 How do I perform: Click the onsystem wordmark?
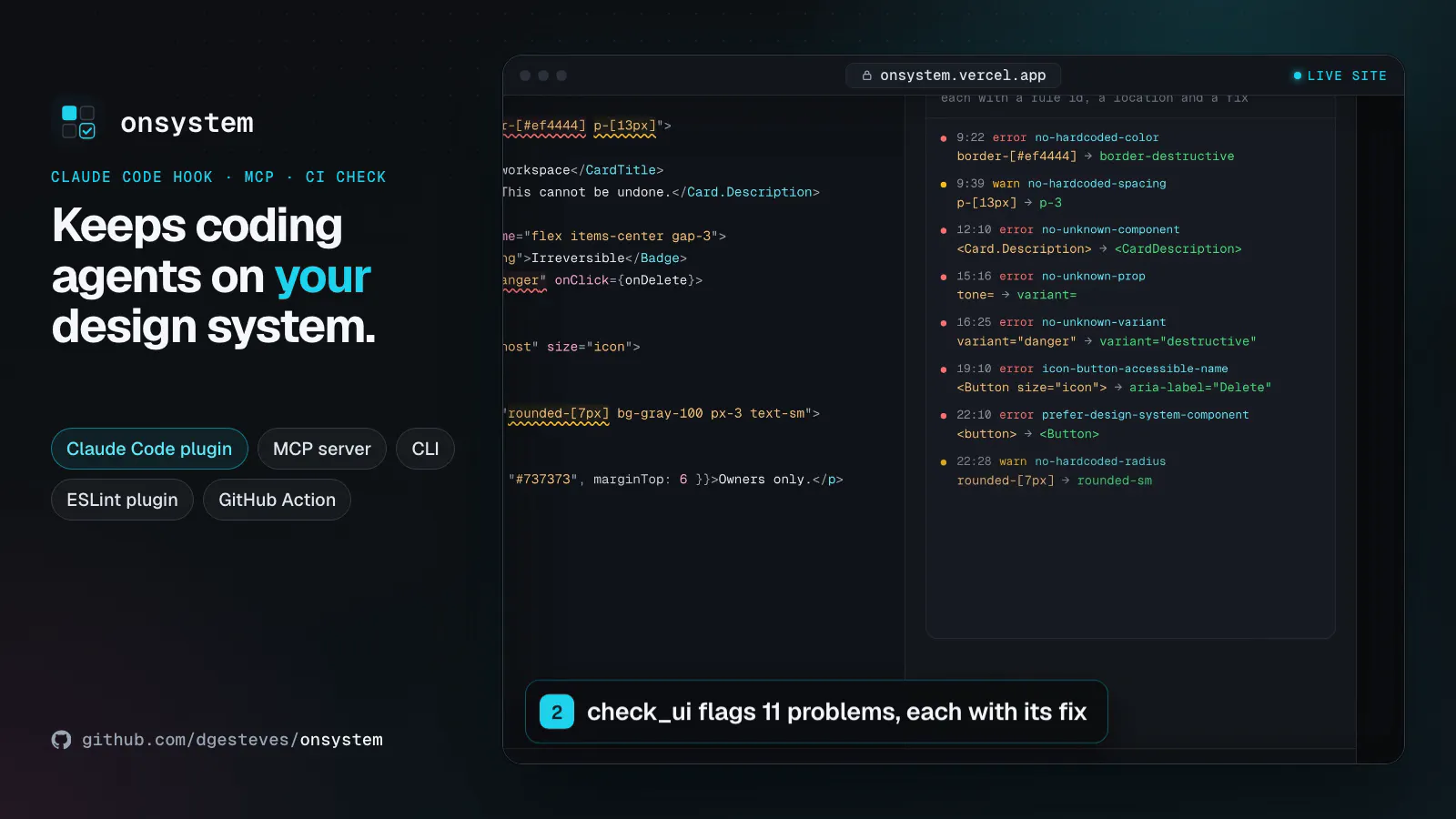tap(187, 123)
